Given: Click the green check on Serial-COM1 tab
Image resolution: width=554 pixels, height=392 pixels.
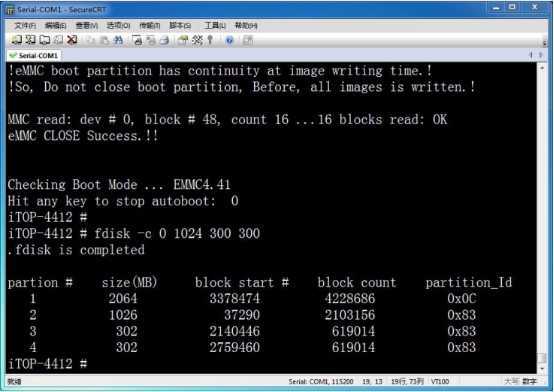Looking at the screenshot, I should click(x=13, y=55).
